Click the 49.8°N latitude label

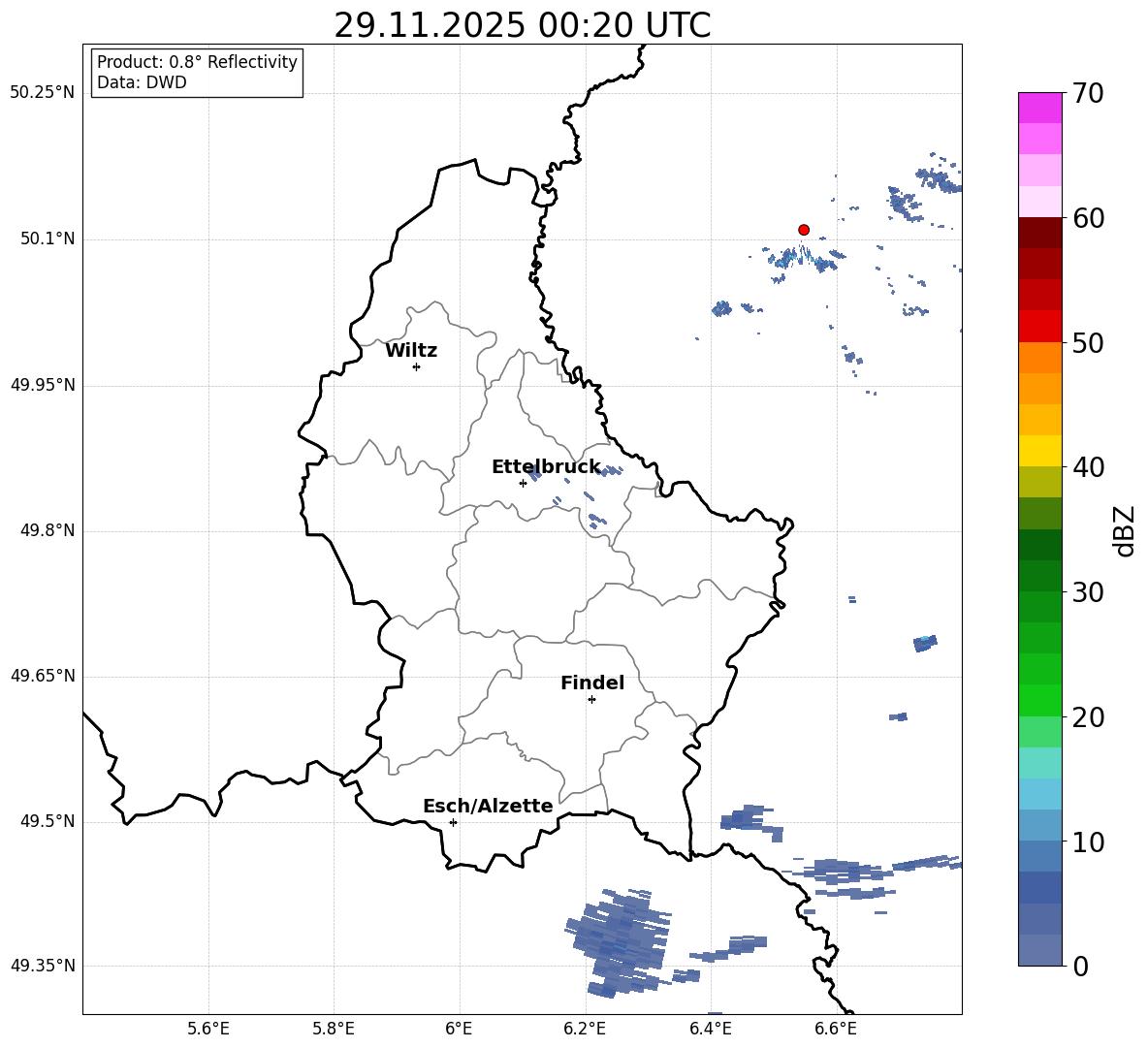pyautogui.click(x=48, y=530)
